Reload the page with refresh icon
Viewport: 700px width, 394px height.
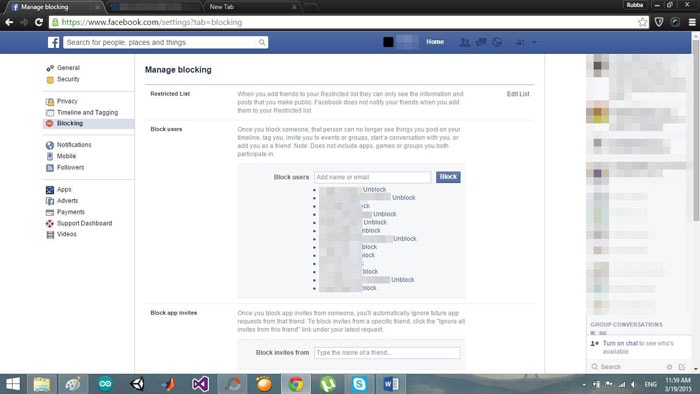pyautogui.click(x=39, y=22)
